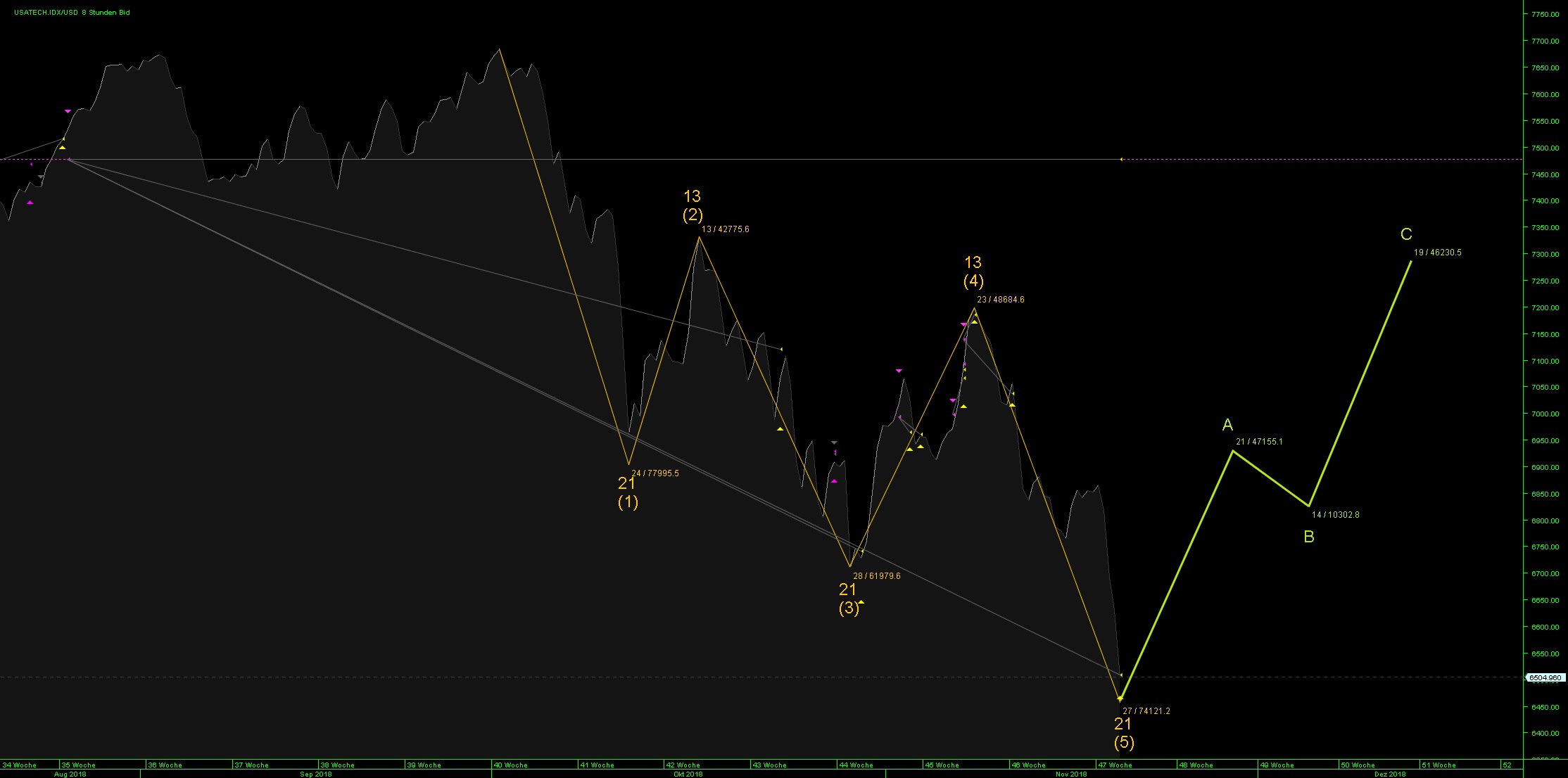The height and width of the screenshot is (778, 1568).
Task: Select the wave (2) label at the peak
Action: [x=693, y=215]
